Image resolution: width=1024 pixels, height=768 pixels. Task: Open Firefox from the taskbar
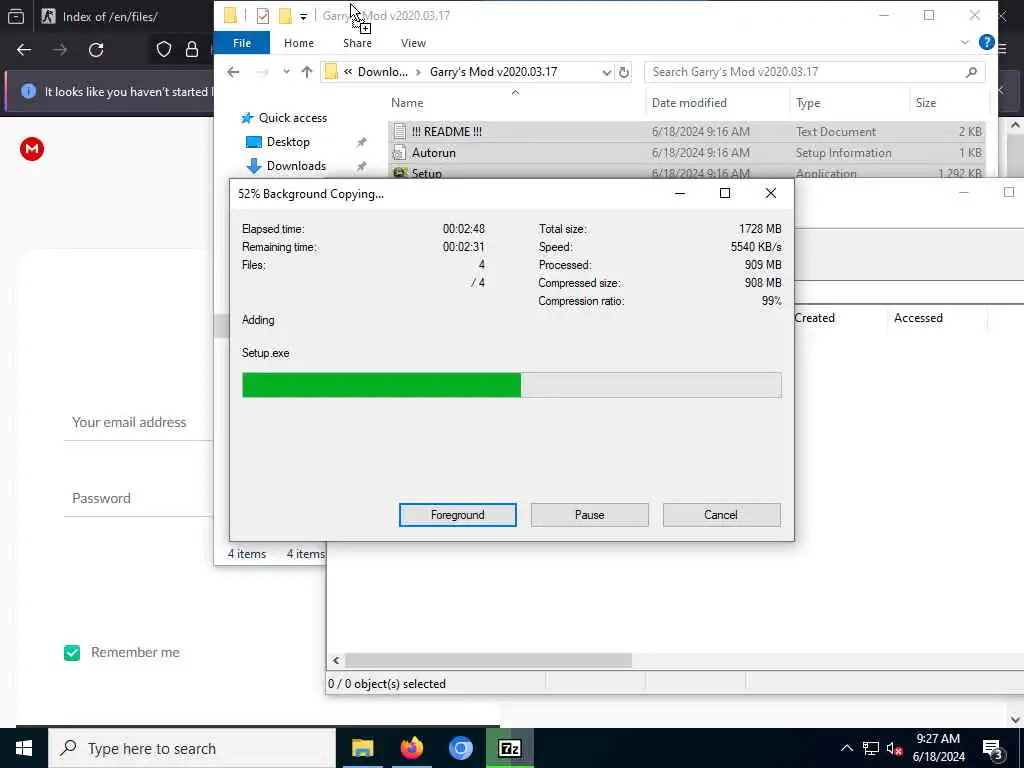tap(411, 748)
